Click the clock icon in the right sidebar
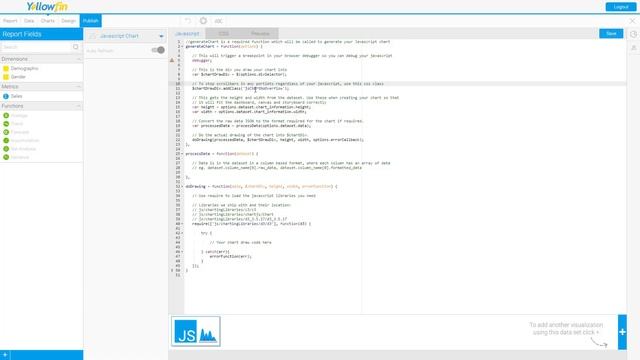Image resolution: width=640 pixels, height=360 pixels. click(x=633, y=34)
